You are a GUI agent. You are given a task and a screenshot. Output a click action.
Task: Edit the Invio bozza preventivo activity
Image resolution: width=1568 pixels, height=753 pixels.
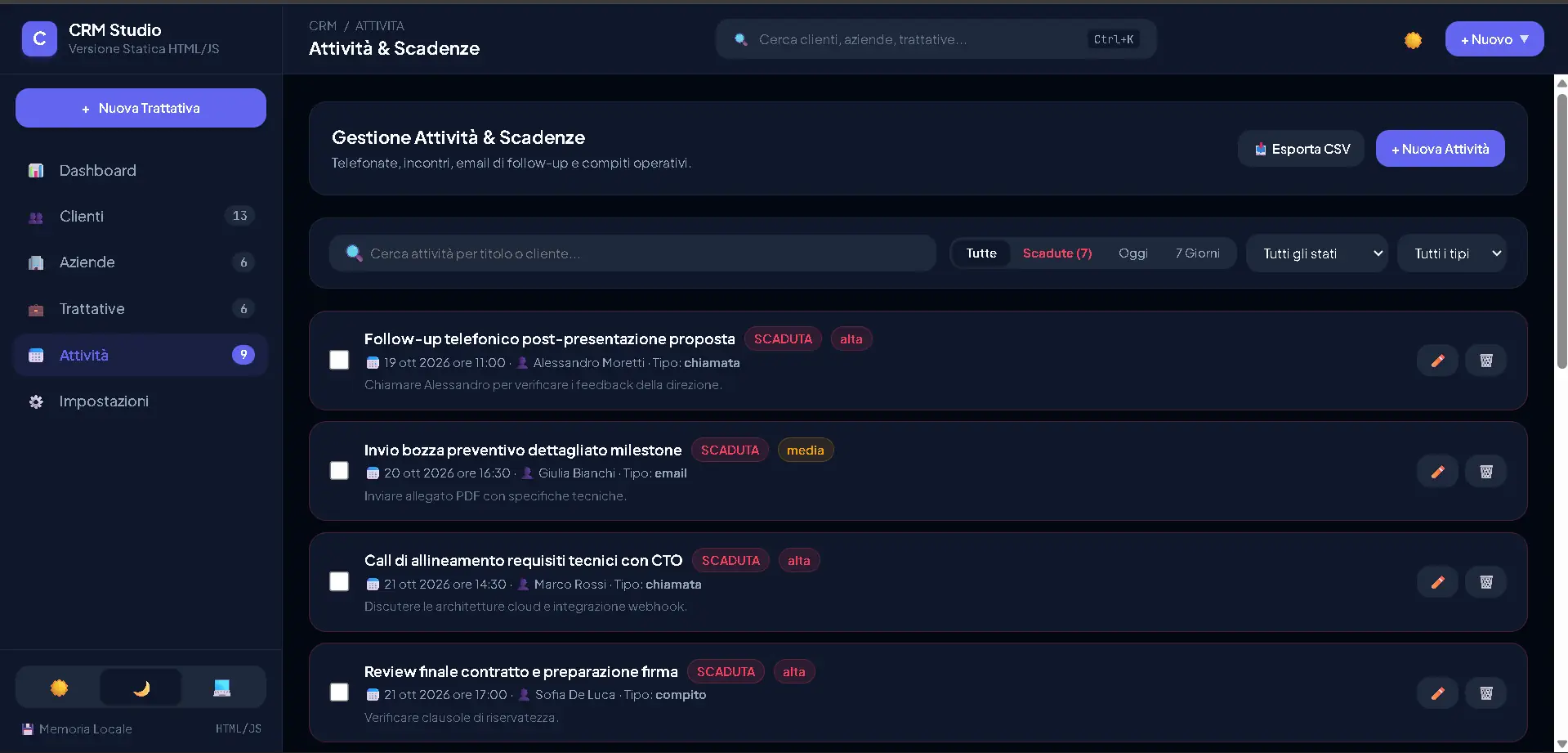(1437, 472)
